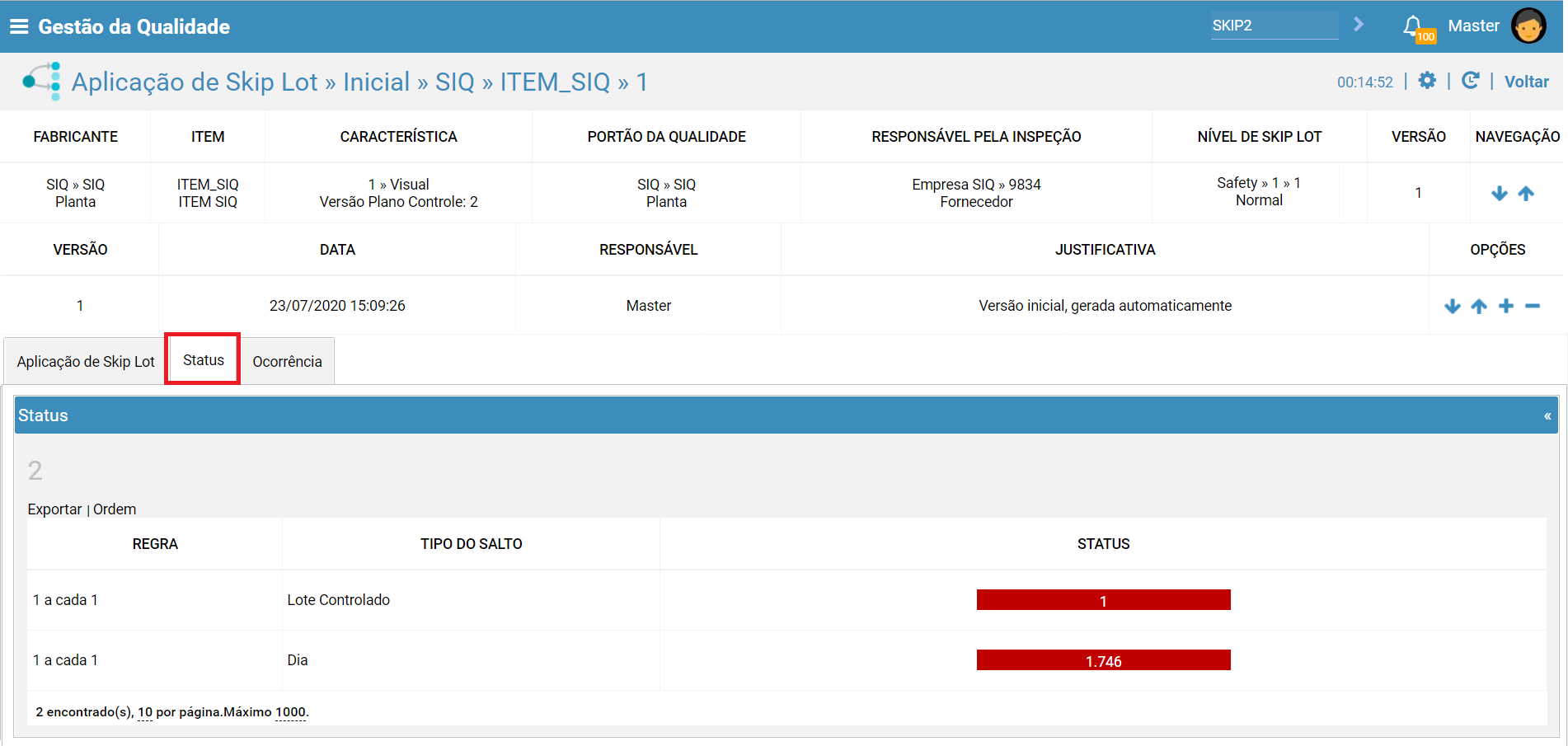Image resolution: width=1568 pixels, height=746 pixels.
Task: Focus the SKIP2 search field
Action: 1275,26
